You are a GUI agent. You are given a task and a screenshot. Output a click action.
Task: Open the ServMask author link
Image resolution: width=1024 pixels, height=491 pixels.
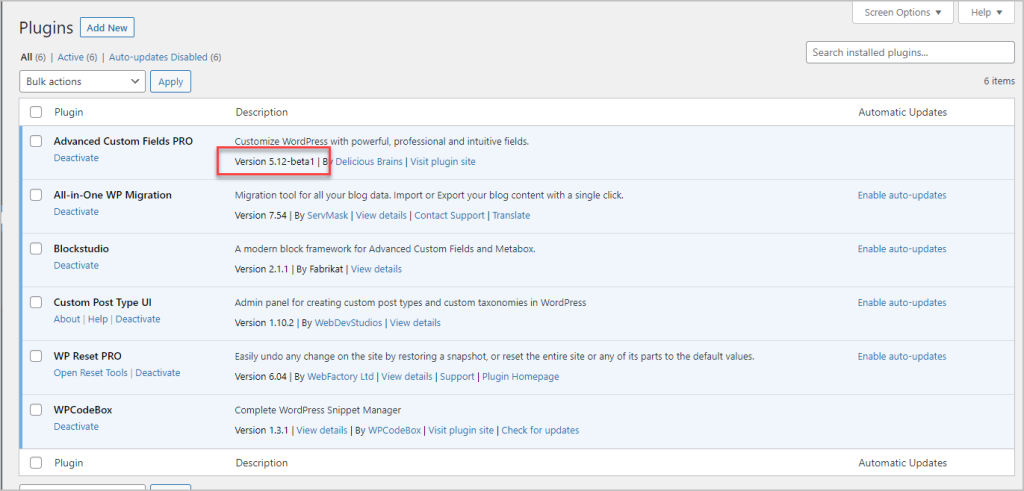pyautogui.click(x=328, y=215)
